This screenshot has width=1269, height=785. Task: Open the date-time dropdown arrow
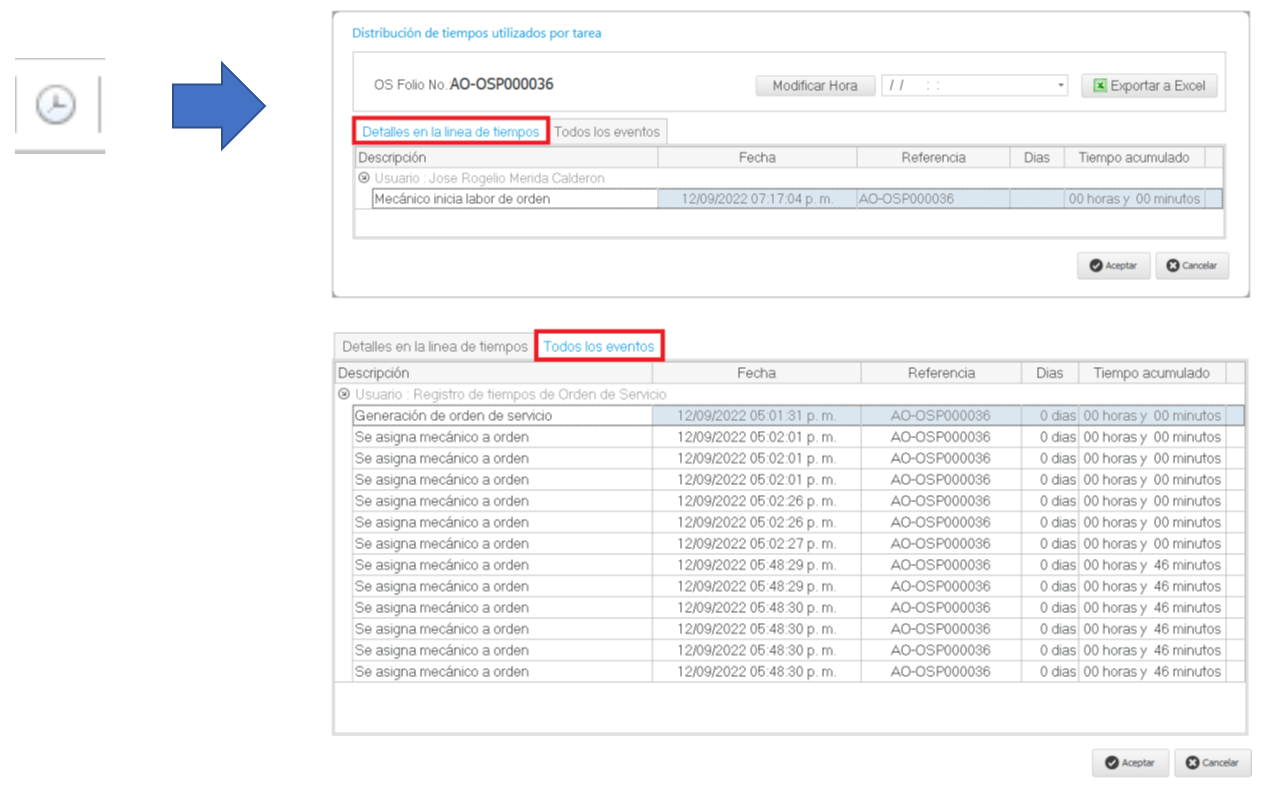click(1060, 86)
